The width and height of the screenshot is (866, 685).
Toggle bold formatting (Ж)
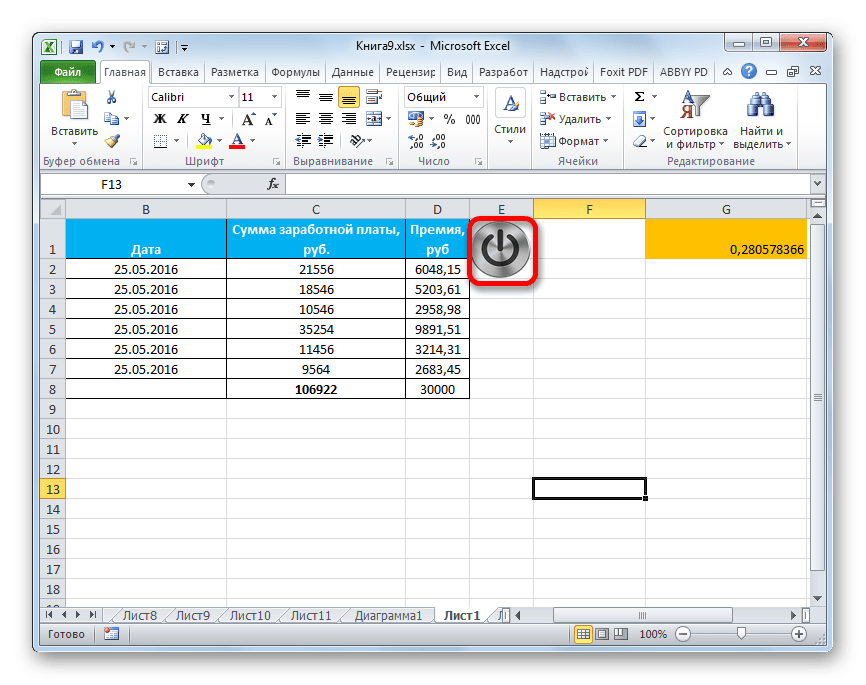159,119
